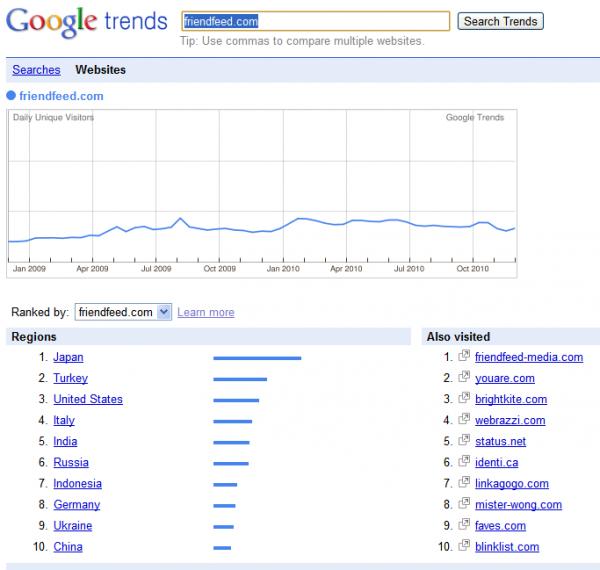Click the Search Trends button
The width and height of the screenshot is (600, 570).
click(501, 21)
